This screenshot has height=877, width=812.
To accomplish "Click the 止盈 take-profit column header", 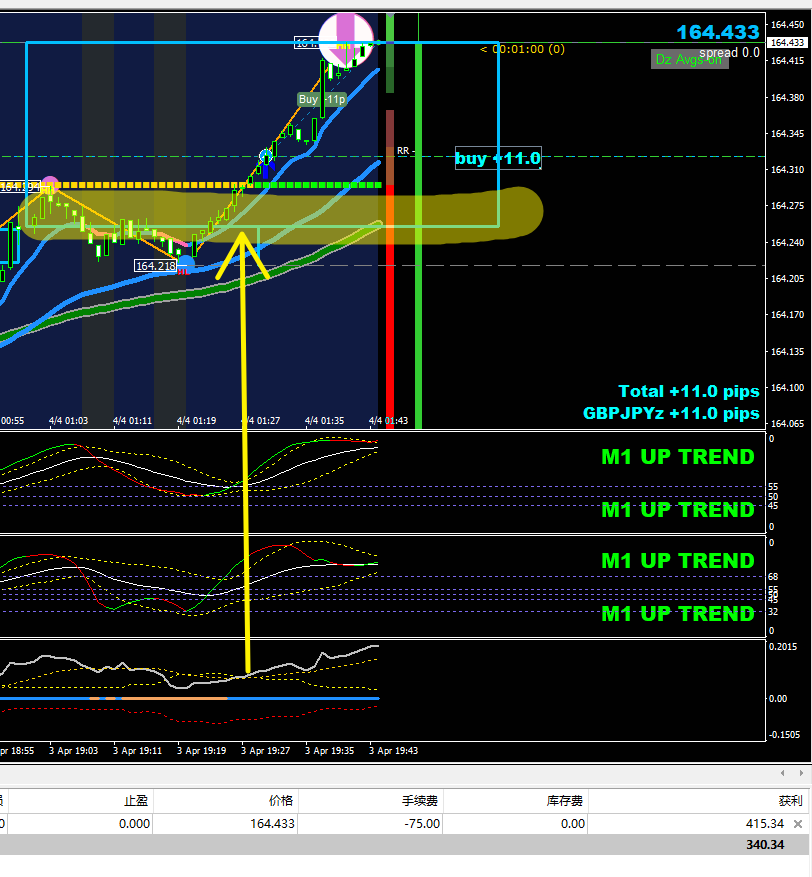I will click(136, 801).
